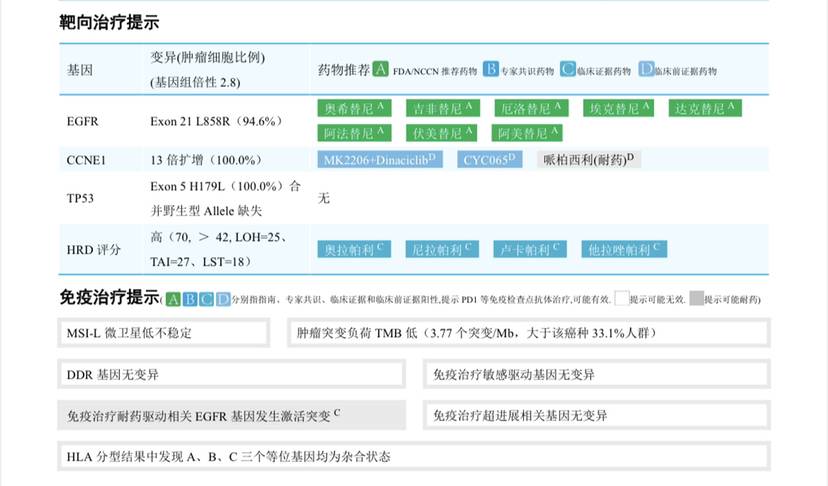Click the green A badge for FDA/NCCN drugs
828x486 pixels.
pyautogui.click(x=380, y=70)
